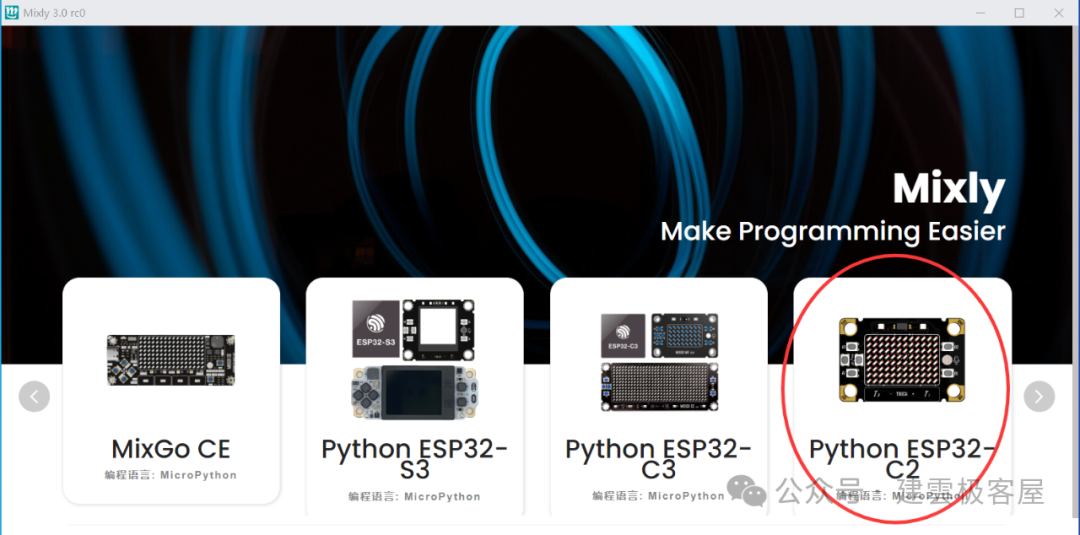Viewport: 1080px width, 535px height.
Task: Click the large Mixly heading
Action: 949,189
